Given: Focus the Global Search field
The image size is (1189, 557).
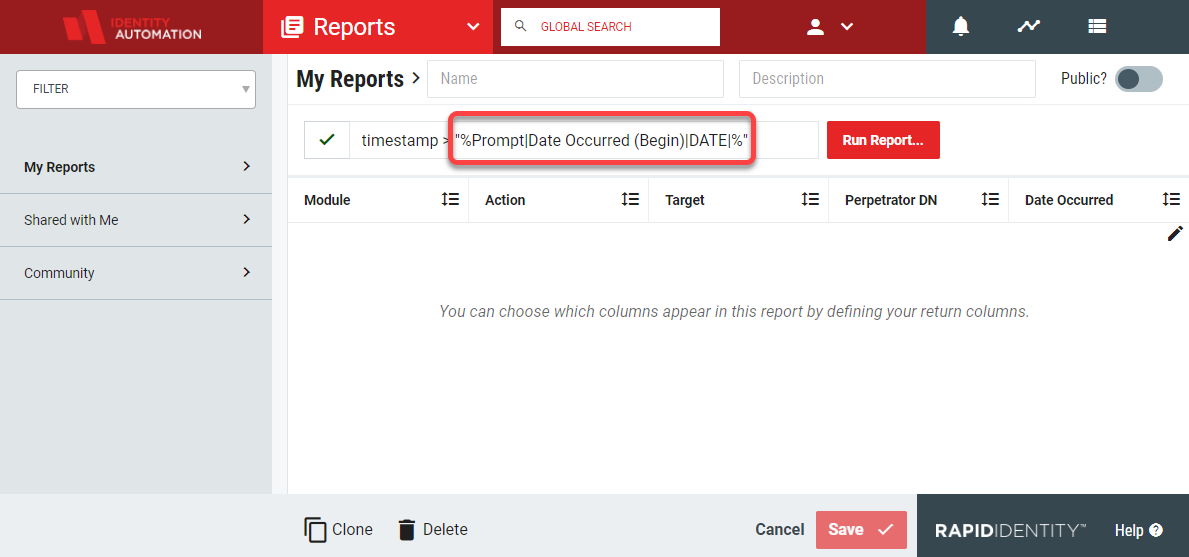Looking at the screenshot, I should tap(610, 27).
